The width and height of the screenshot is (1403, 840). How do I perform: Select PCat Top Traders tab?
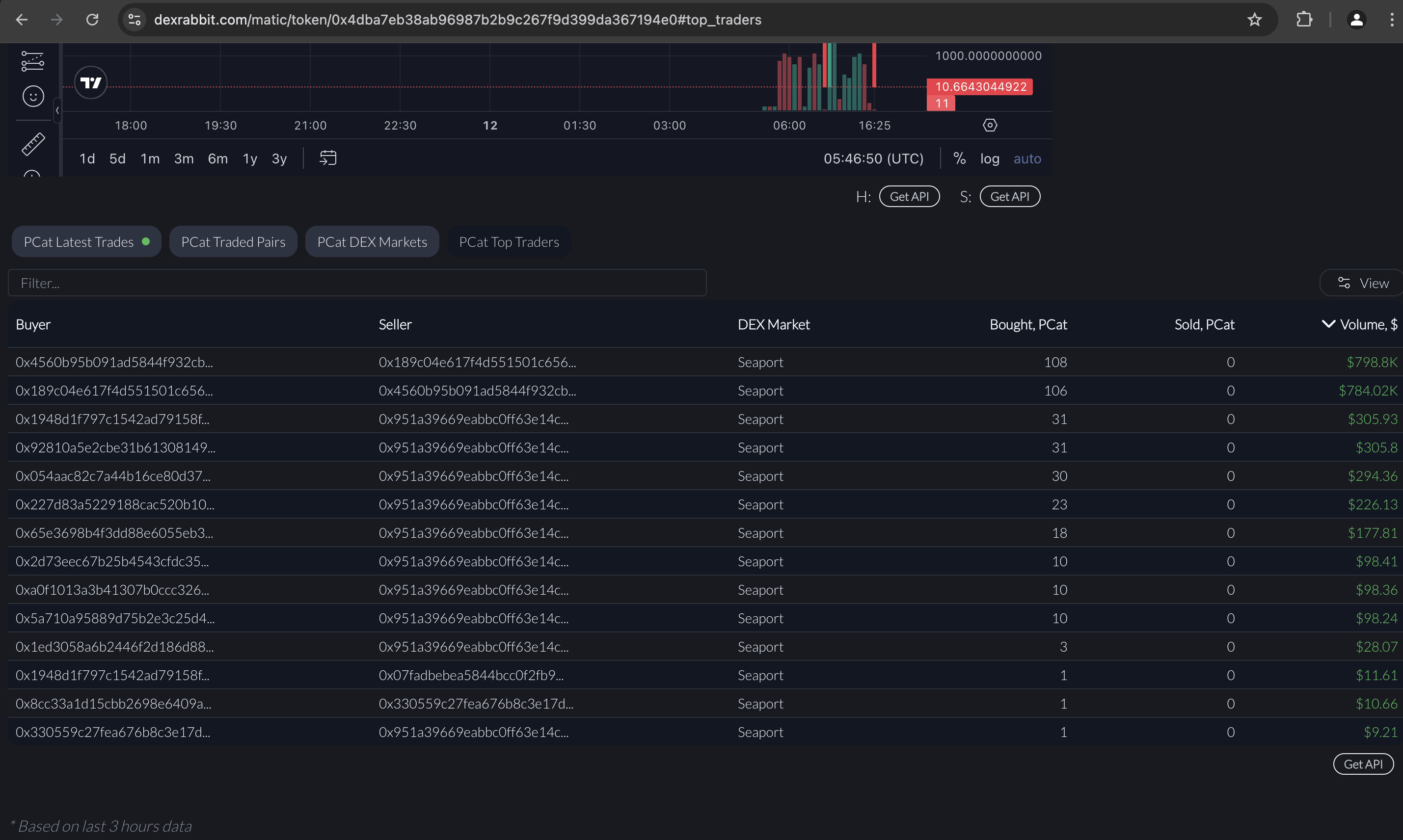coord(509,242)
